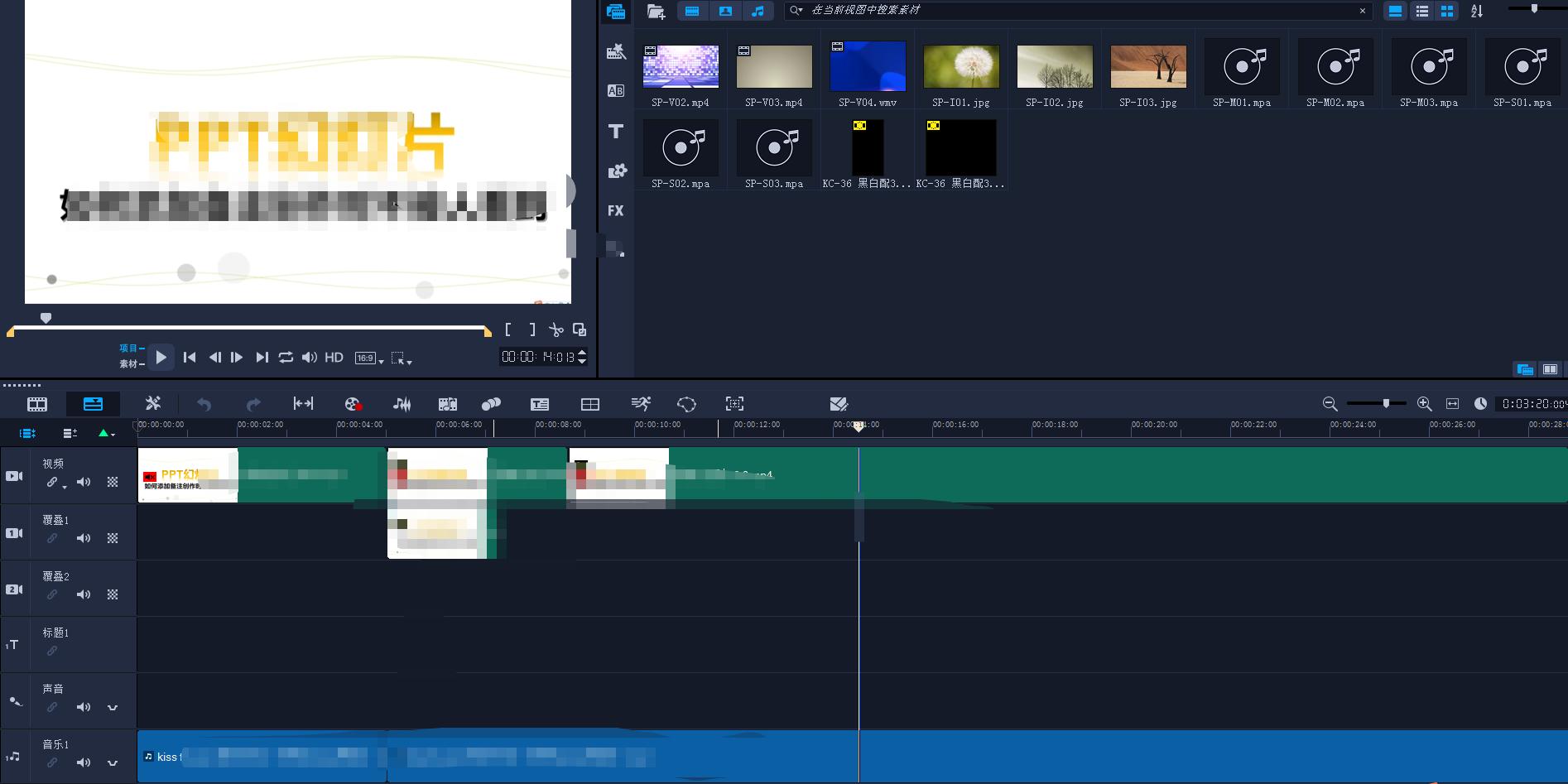This screenshot has height=784, width=1568.
Task: Open the Sound Mixer tool
Action: [x=402, y=404]
